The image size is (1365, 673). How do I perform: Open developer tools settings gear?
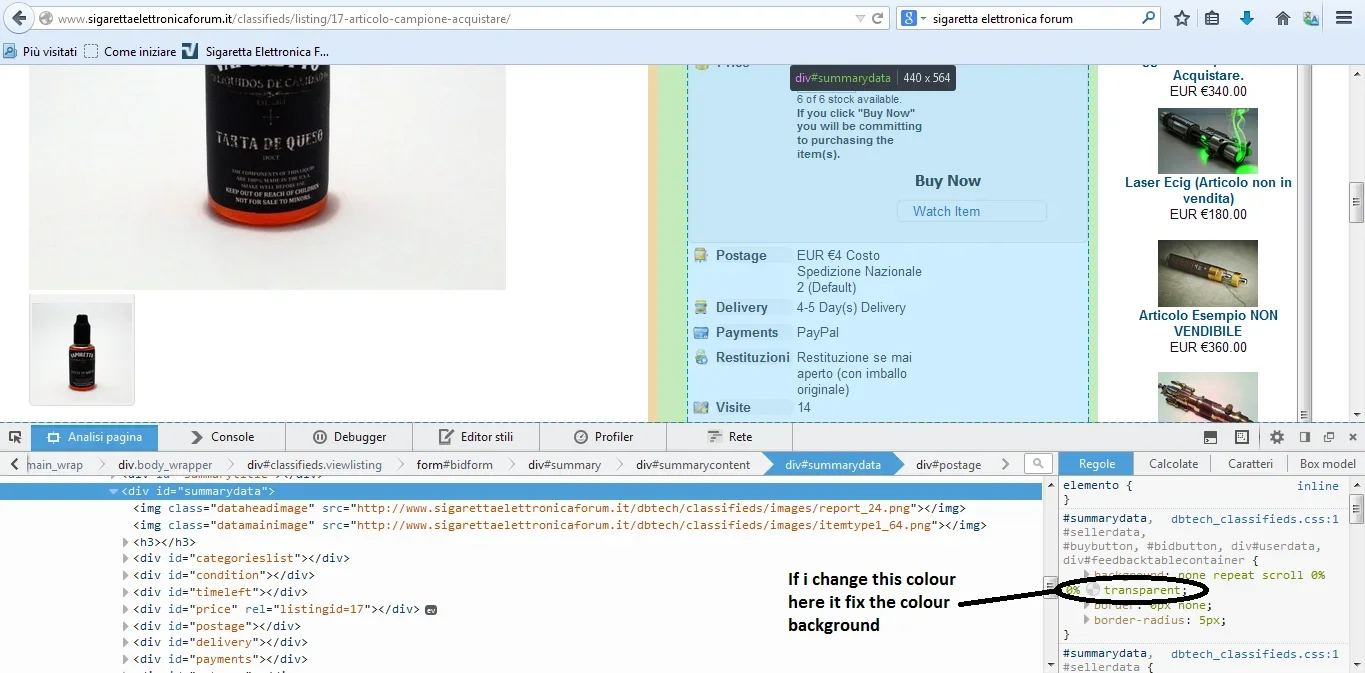point(1277,437)
